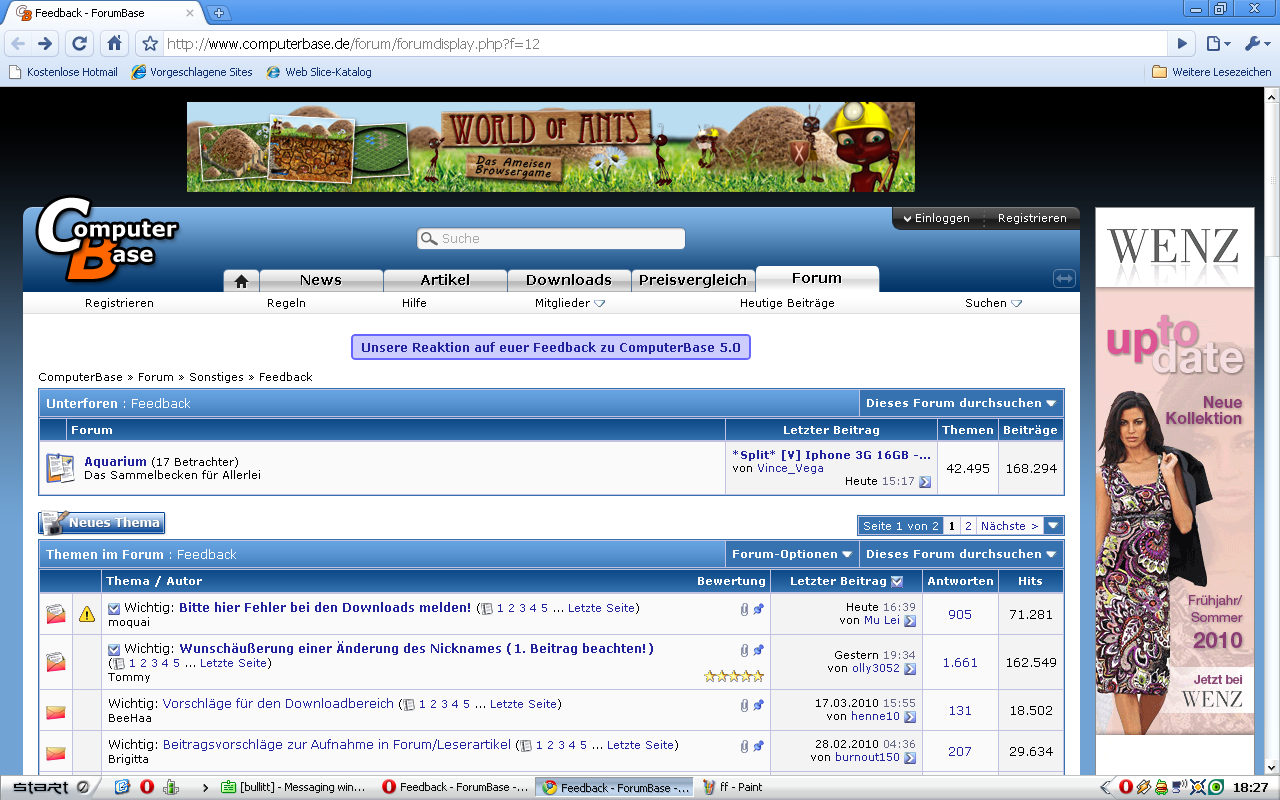Select the Forum tab
Screen dimensions: 1280x800
point(817,278)
